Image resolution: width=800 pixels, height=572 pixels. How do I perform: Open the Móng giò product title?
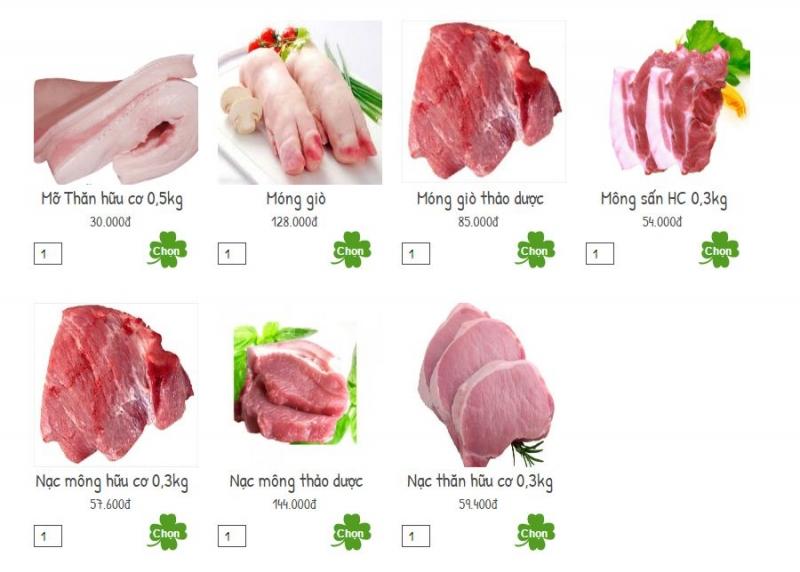click(296, 199)
